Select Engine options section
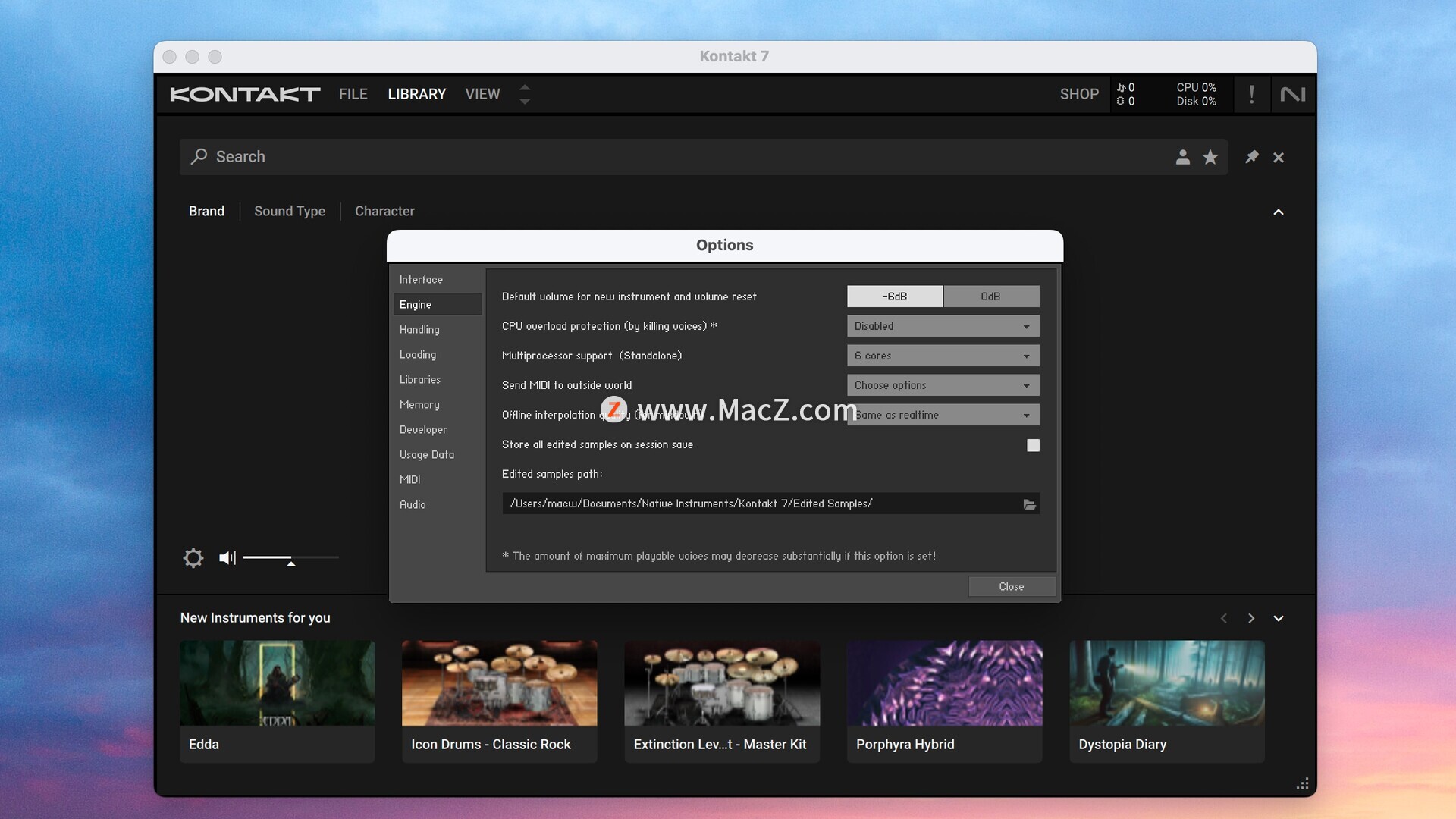Viewport: 1456px width, 819px height. pyautogui.click(x=437, y=305)
